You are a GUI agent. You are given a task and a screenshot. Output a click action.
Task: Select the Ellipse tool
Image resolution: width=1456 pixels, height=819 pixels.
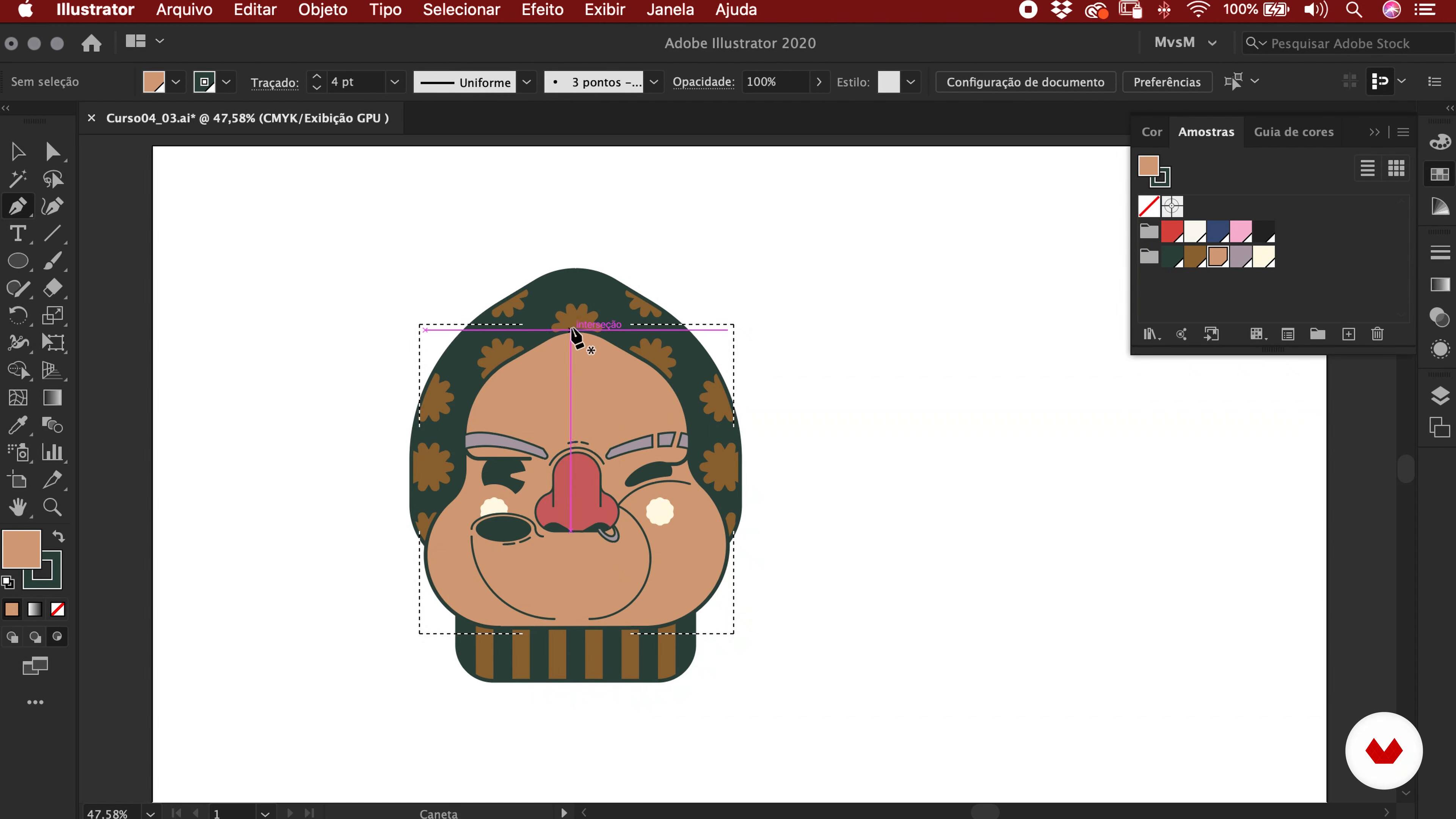pos(17,260)
